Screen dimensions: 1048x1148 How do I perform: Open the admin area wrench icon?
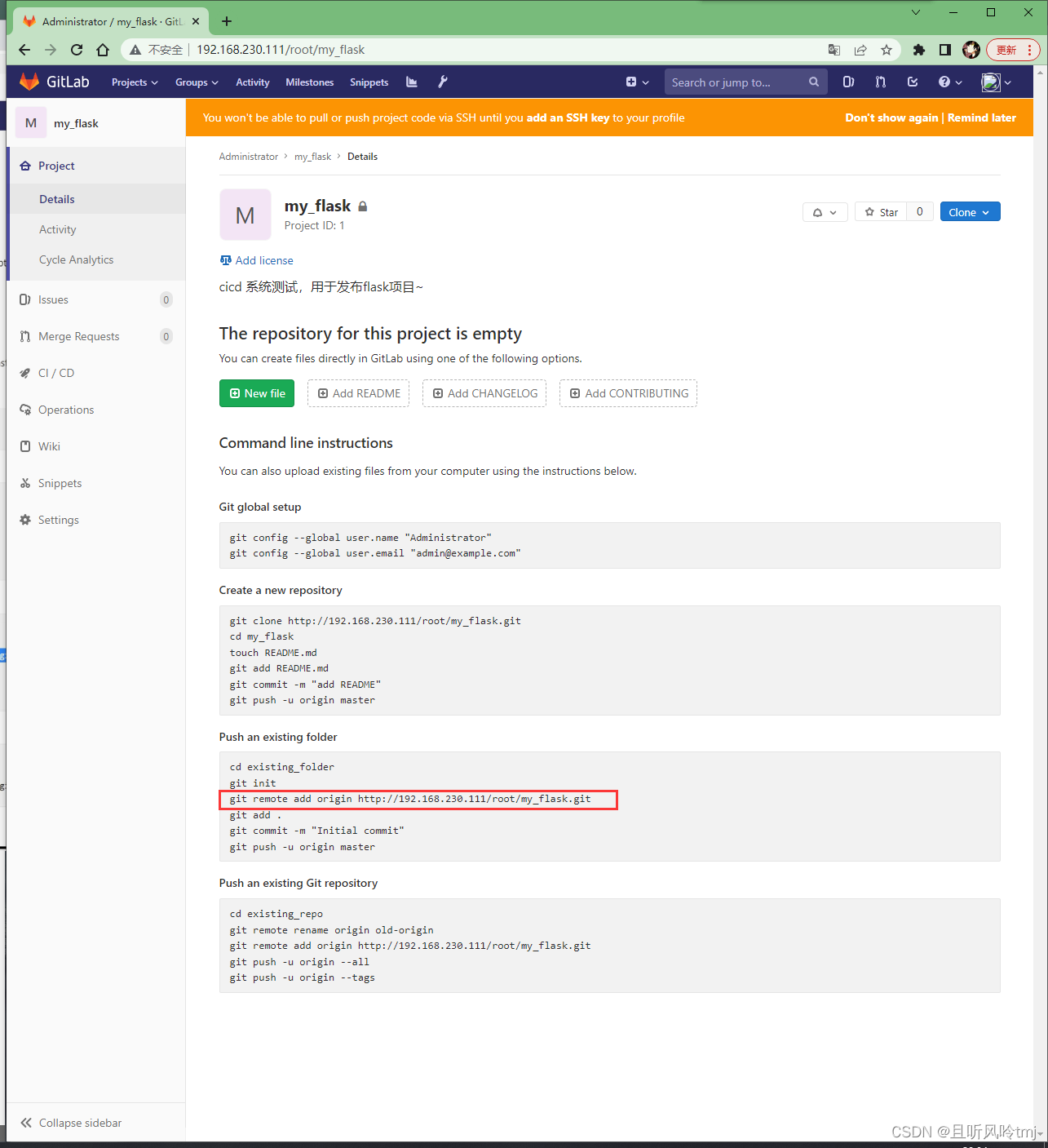point(443,82)
